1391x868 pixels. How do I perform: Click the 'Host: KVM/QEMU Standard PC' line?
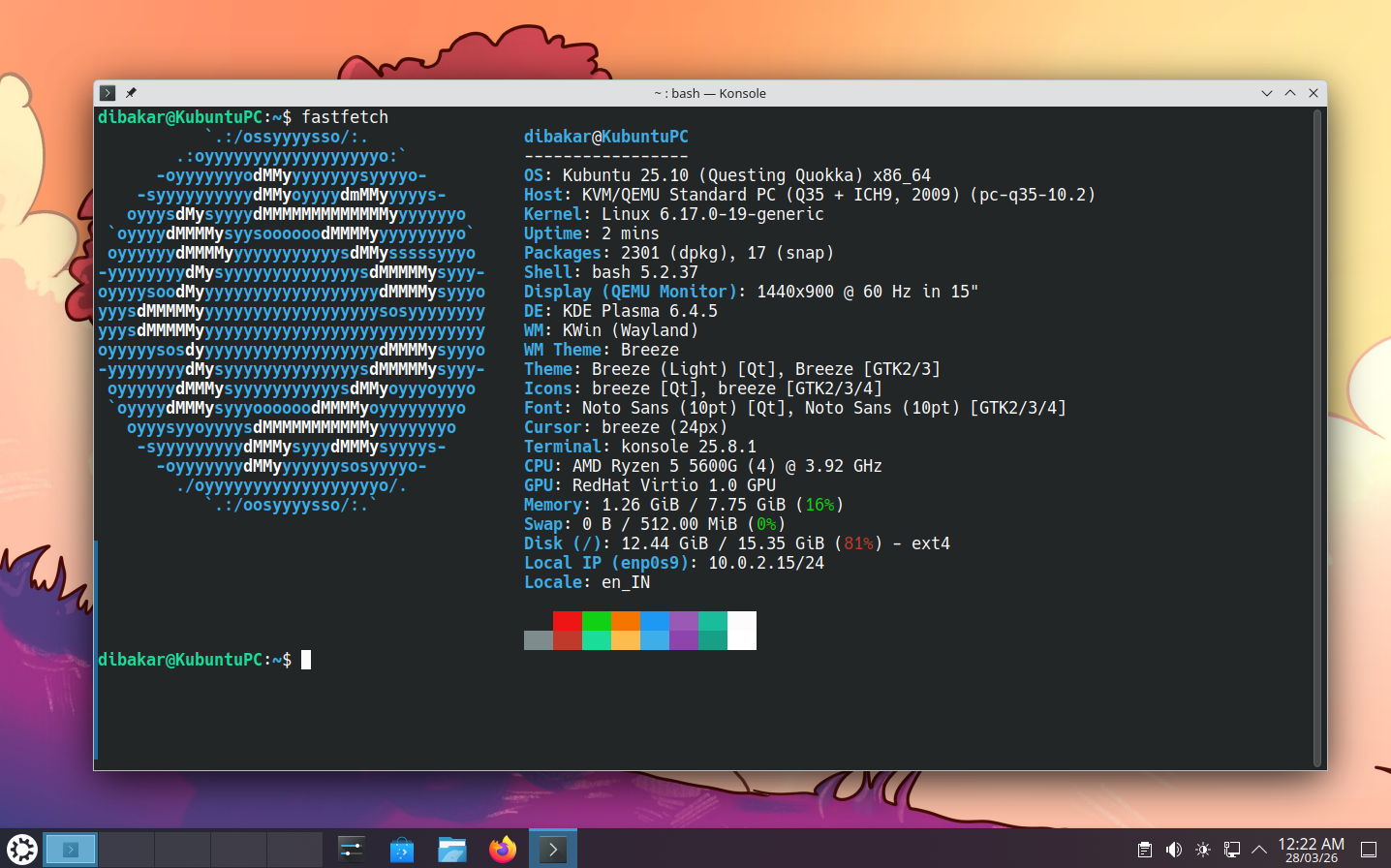tap(810, 195)
